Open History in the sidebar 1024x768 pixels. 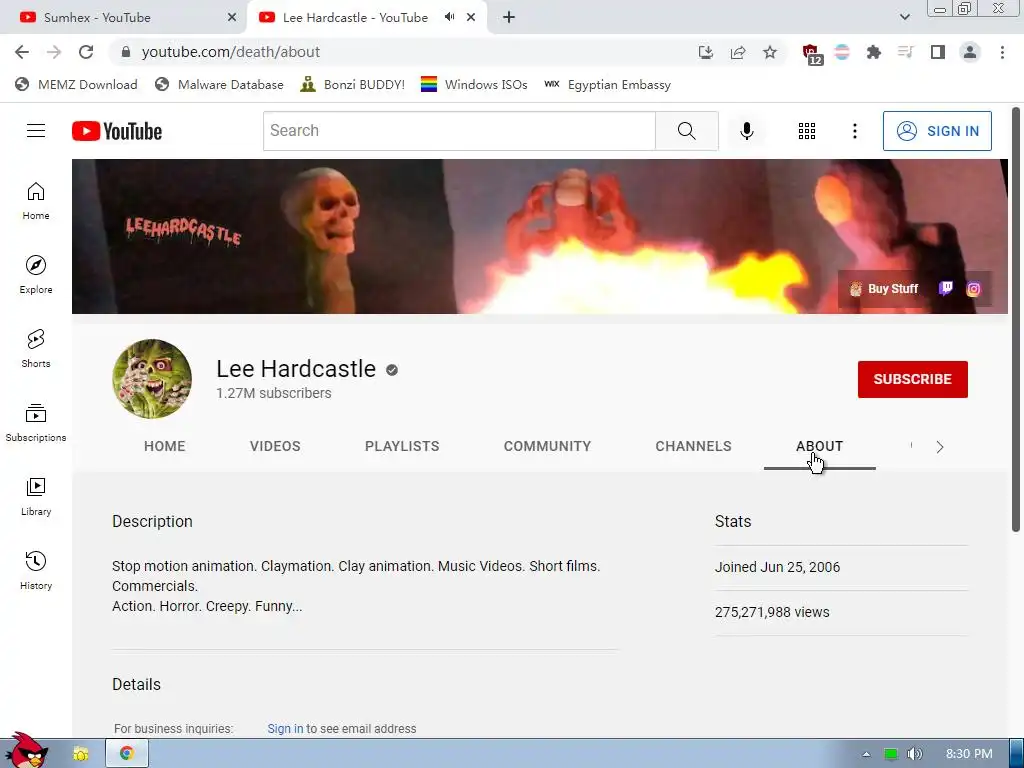pos(36,571)
